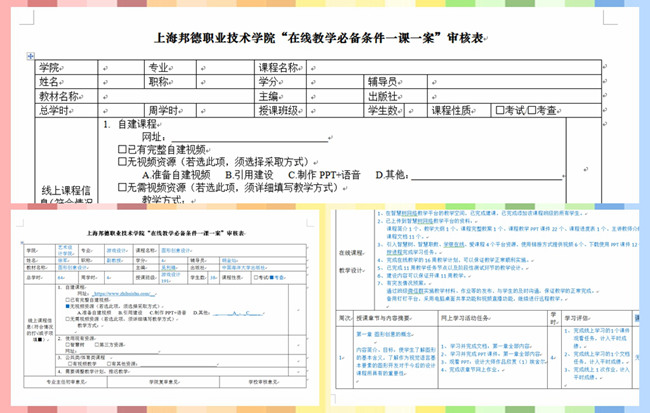Click the D.其他 blank line in top form
The height and width of the screenshot is (413, 650).
click(x=487, y=175)
